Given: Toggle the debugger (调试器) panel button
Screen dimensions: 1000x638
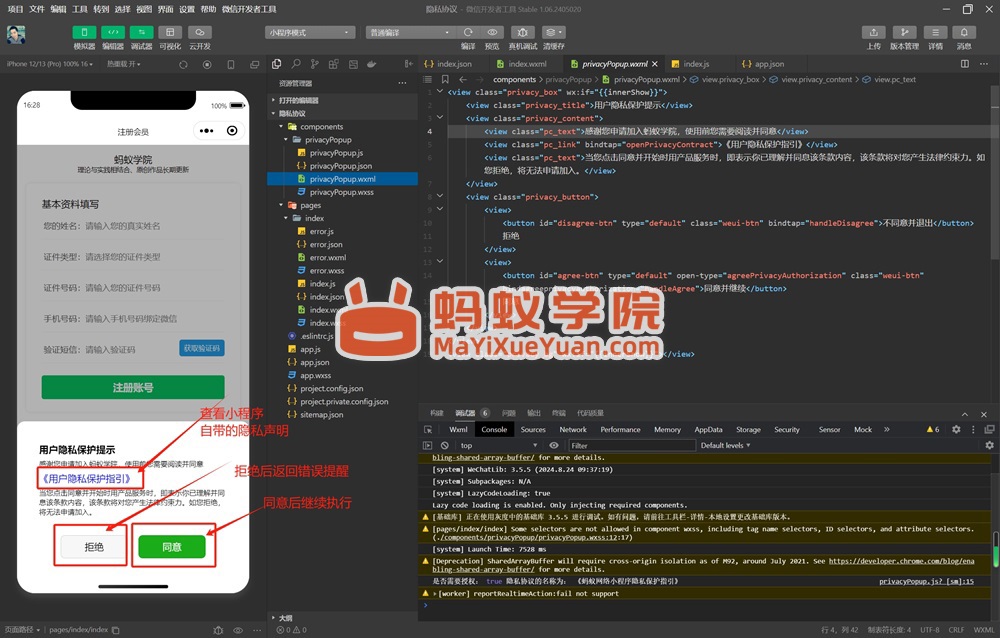Looking at the screenshot, I should [142, 33].
